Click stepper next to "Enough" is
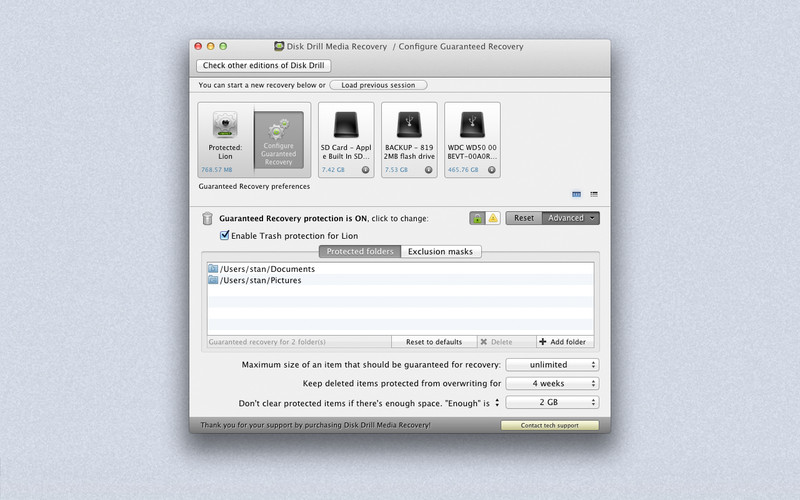Screen dimensions: 800x500 (x=497, y=403)
